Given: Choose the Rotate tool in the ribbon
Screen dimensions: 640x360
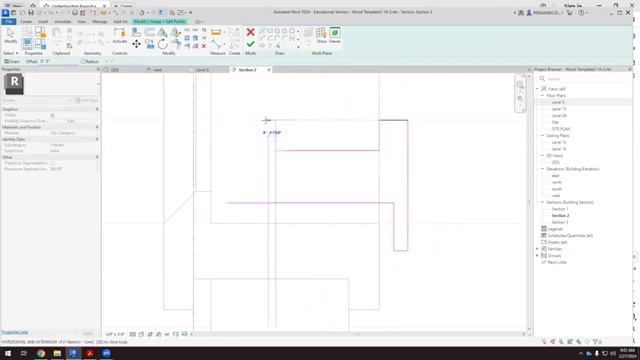Looking at the screenshot, I should 162,44.
